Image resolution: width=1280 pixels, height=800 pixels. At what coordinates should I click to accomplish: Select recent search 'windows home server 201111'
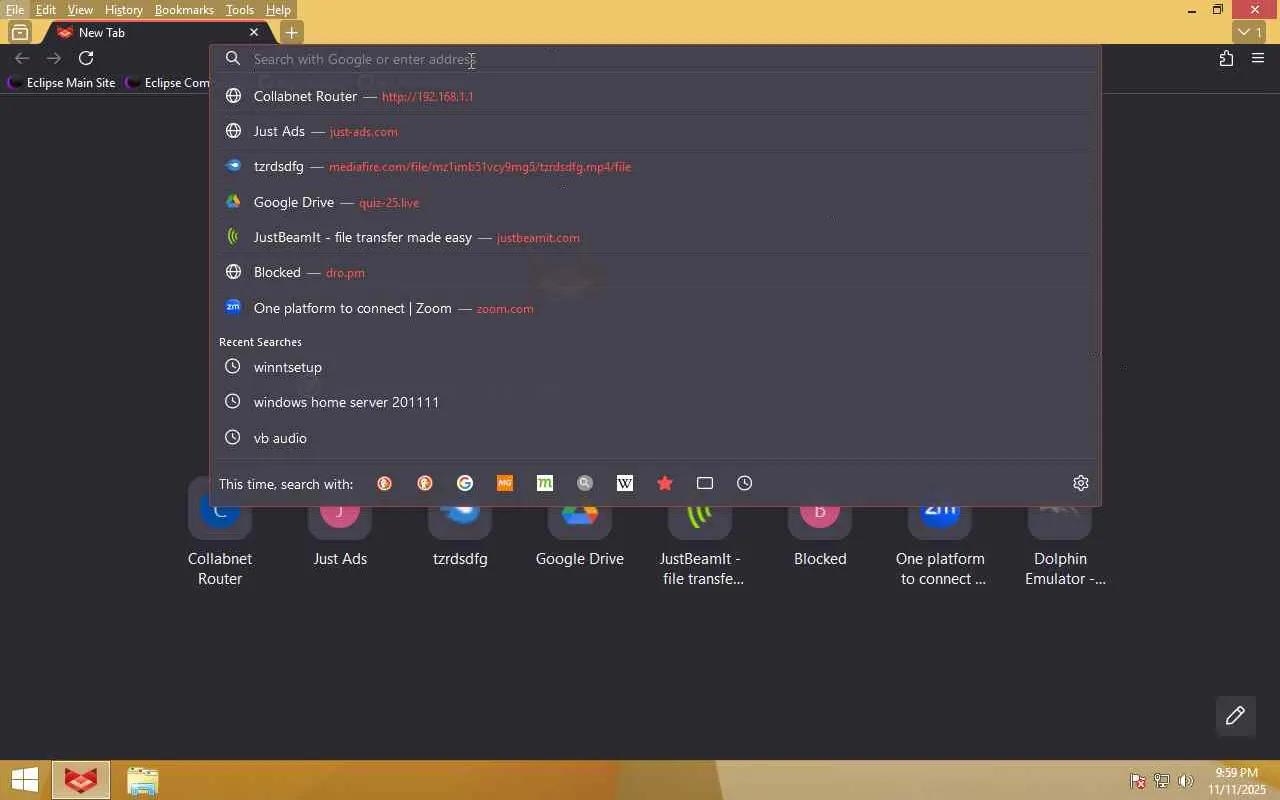[x=655, y=402]
